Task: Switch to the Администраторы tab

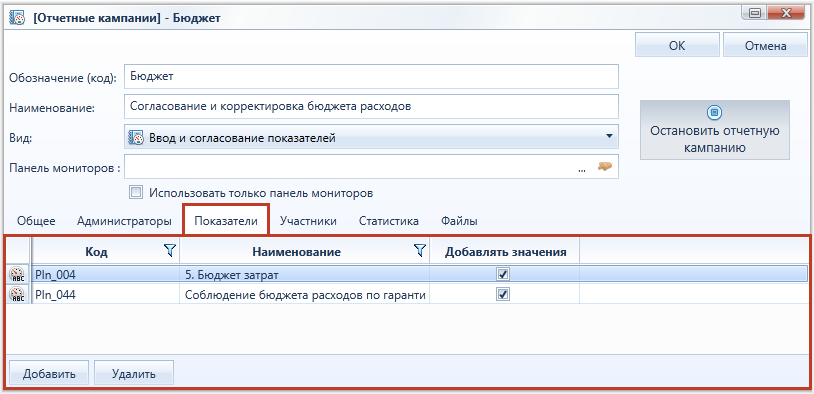Action: [124, 221]
